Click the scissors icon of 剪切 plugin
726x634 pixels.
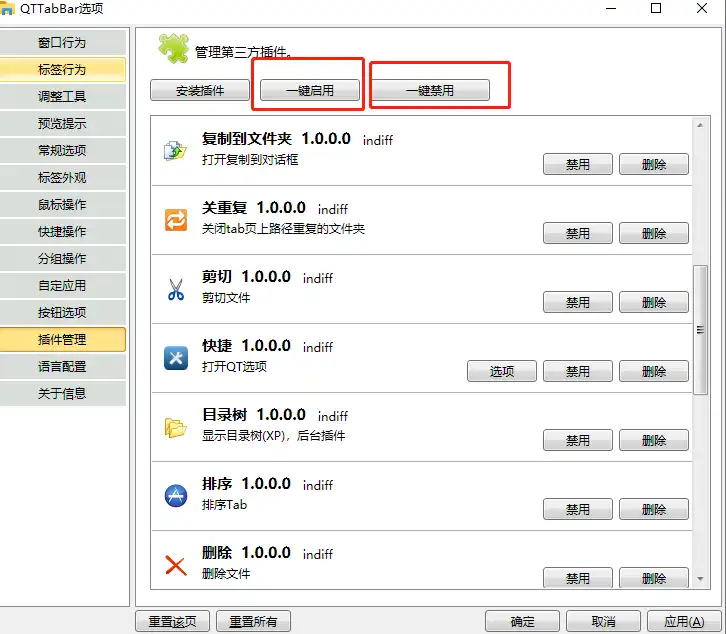point(176,289)
